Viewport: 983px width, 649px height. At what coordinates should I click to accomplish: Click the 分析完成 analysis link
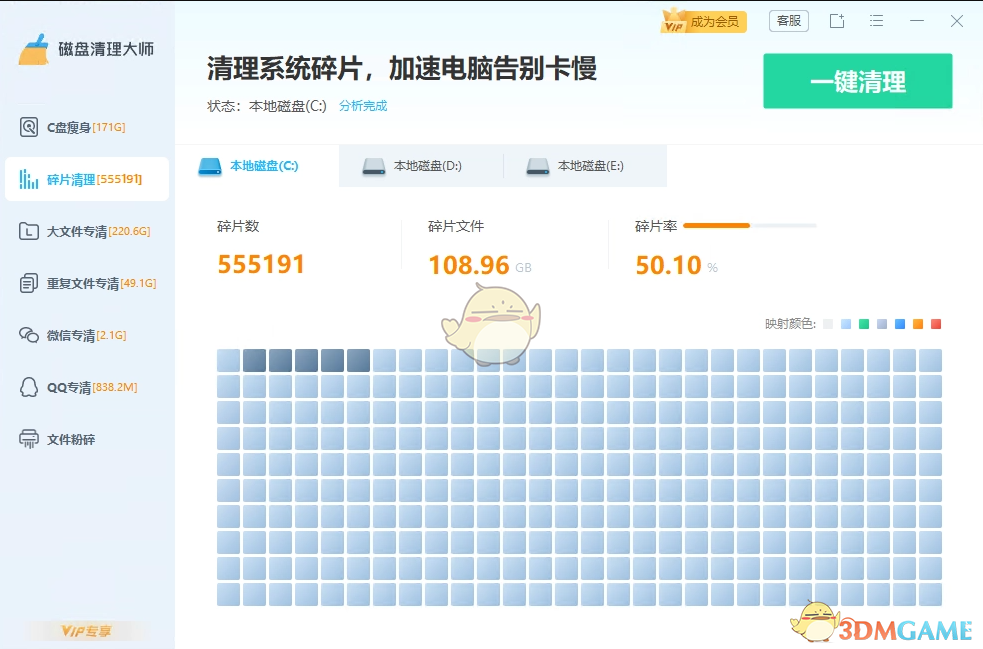pyautogui.click(x=362, y=105)
